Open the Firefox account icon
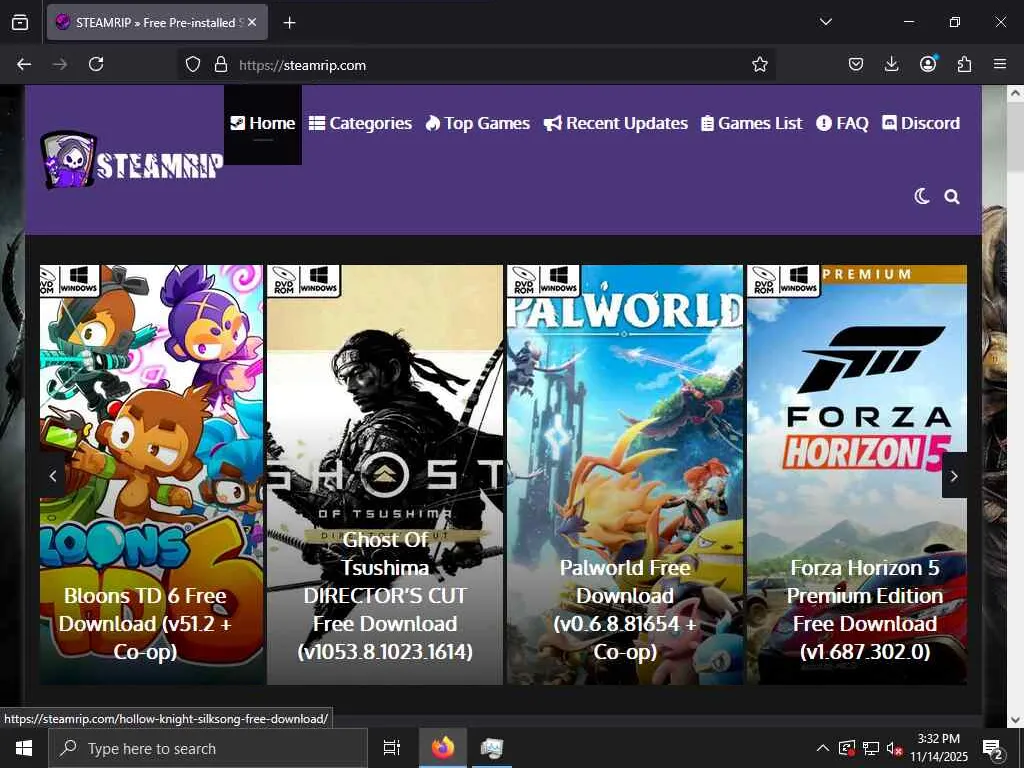 (928, 64)
